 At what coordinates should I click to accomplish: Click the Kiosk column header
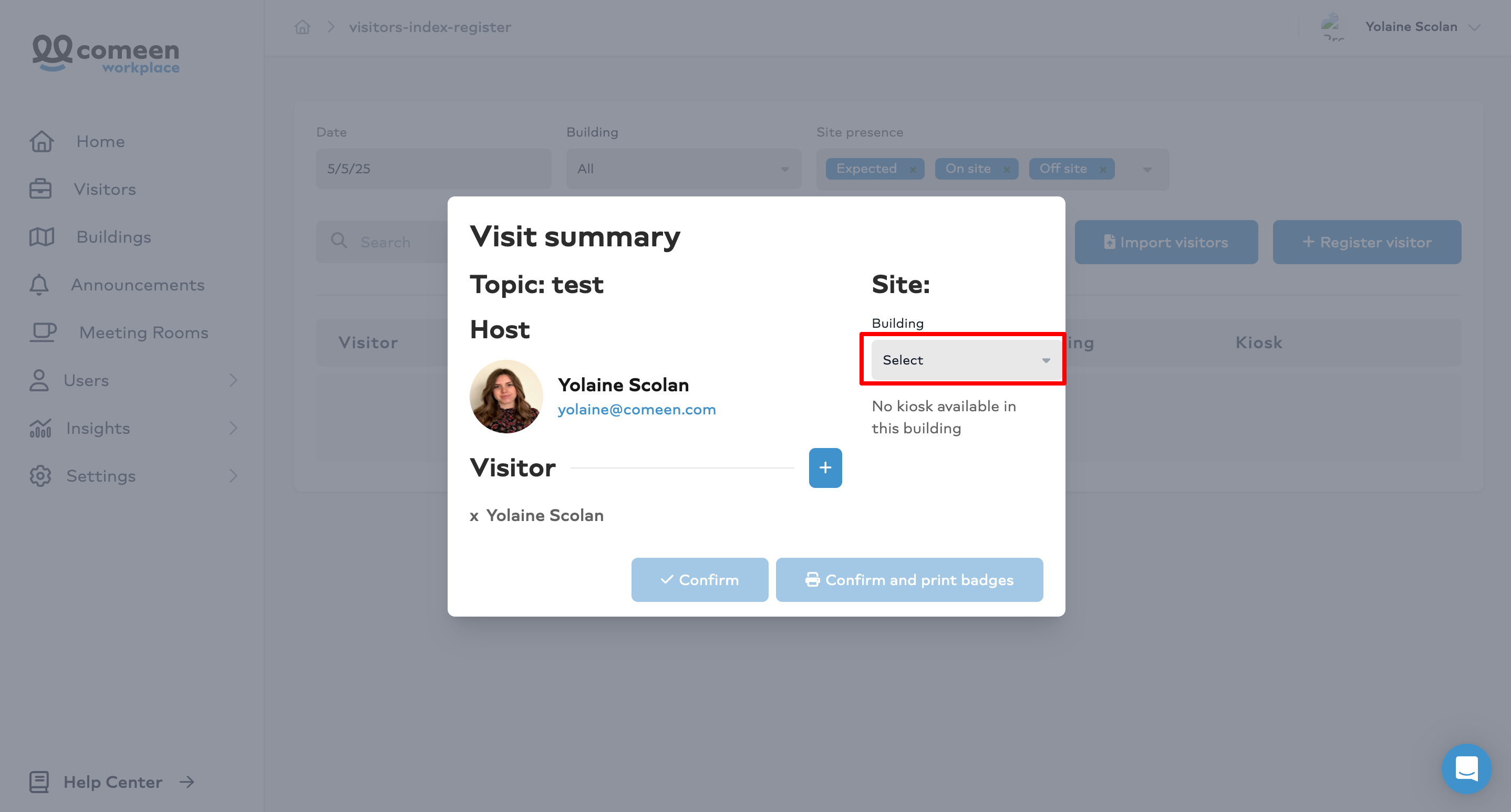(x=1259, y=342)
